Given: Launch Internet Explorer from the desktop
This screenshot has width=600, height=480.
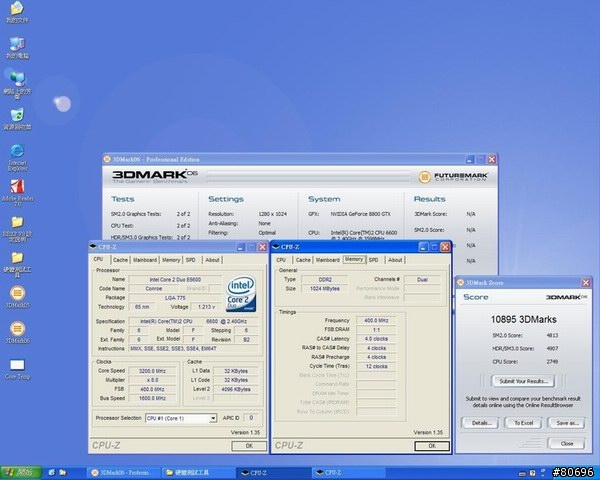Looking at the screenshot, I should 17,157.
